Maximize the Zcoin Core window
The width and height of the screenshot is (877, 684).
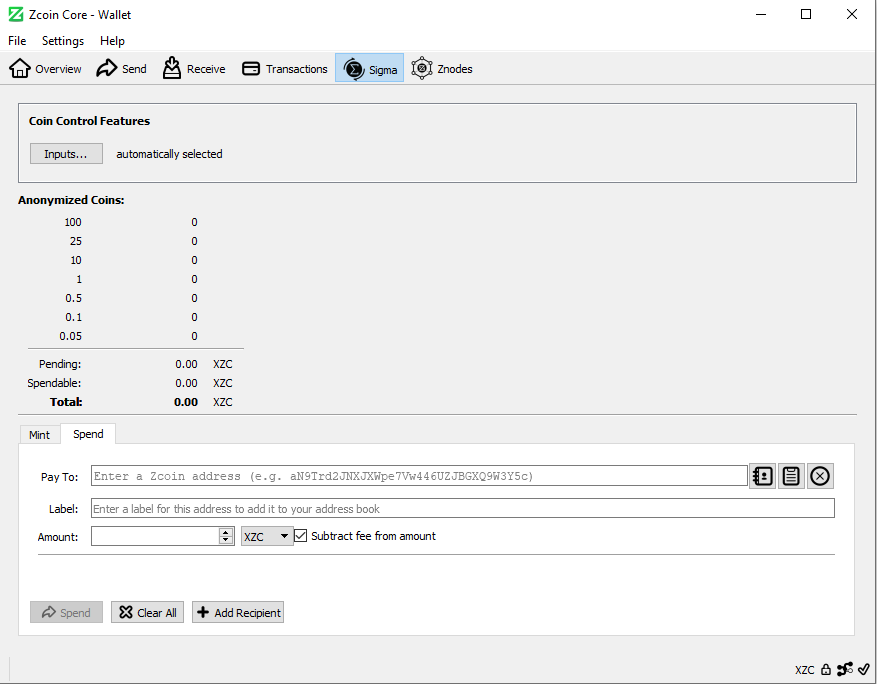[806, 14]
